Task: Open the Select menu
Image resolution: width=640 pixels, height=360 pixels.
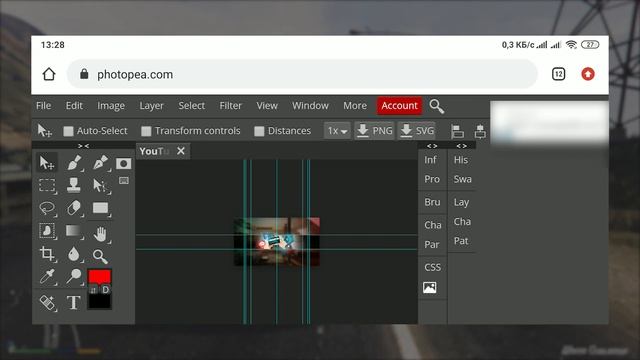Action: tap(191, 106)
